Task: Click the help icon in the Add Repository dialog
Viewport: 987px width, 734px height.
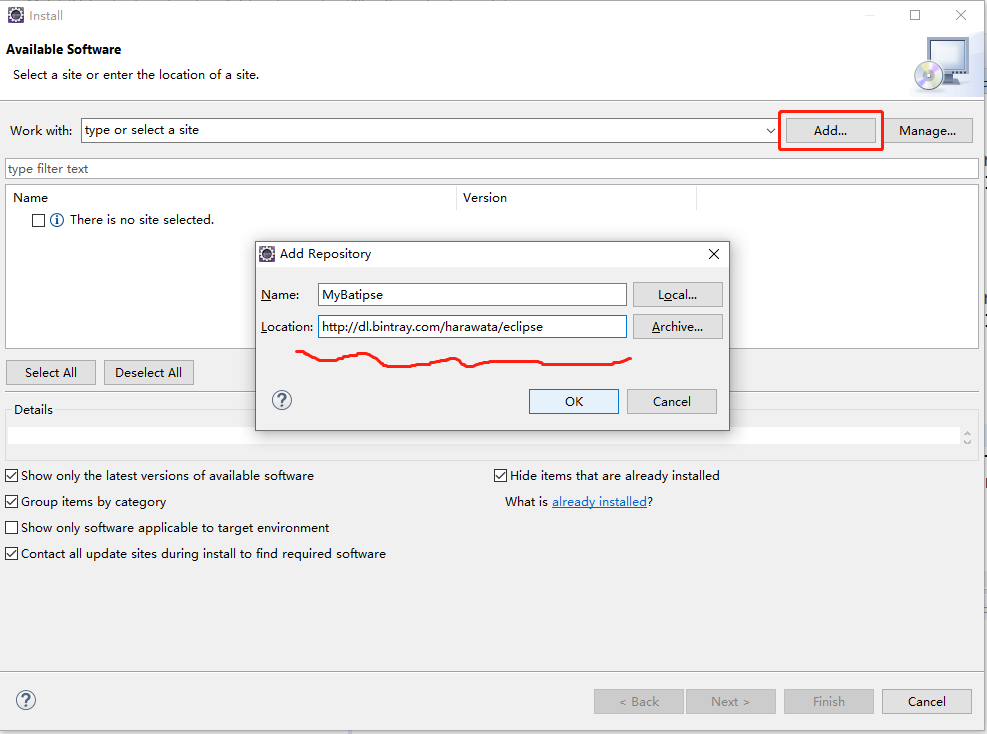Action: tap(281, 400)
